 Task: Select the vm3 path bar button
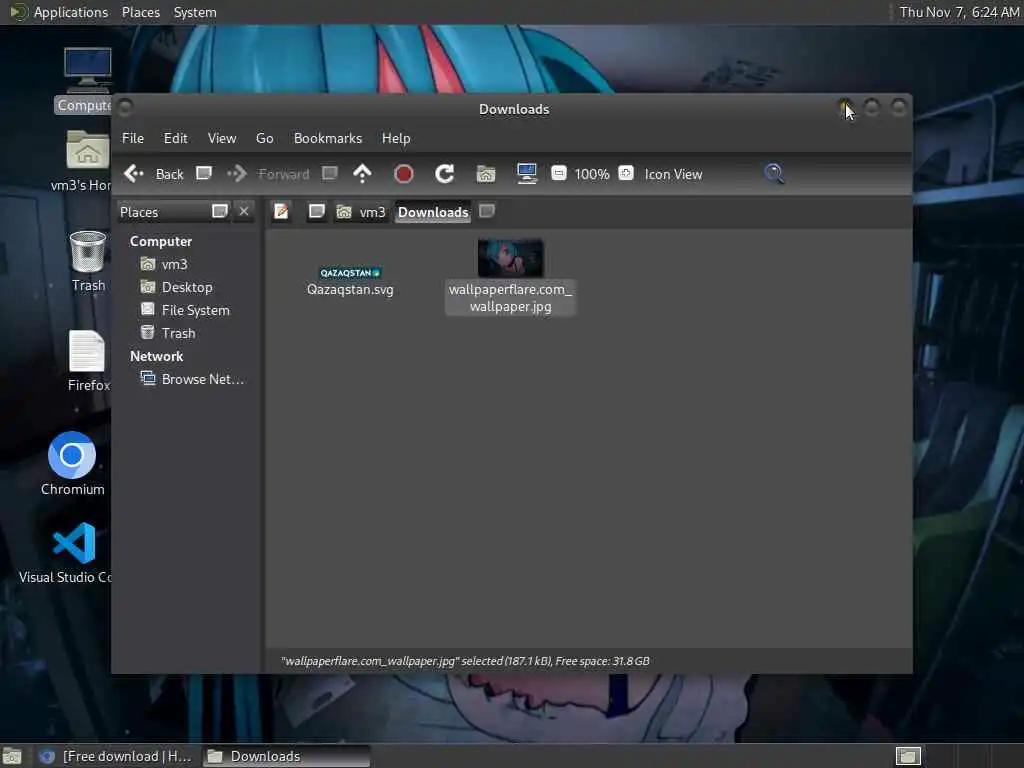click(x=361, y=212)
